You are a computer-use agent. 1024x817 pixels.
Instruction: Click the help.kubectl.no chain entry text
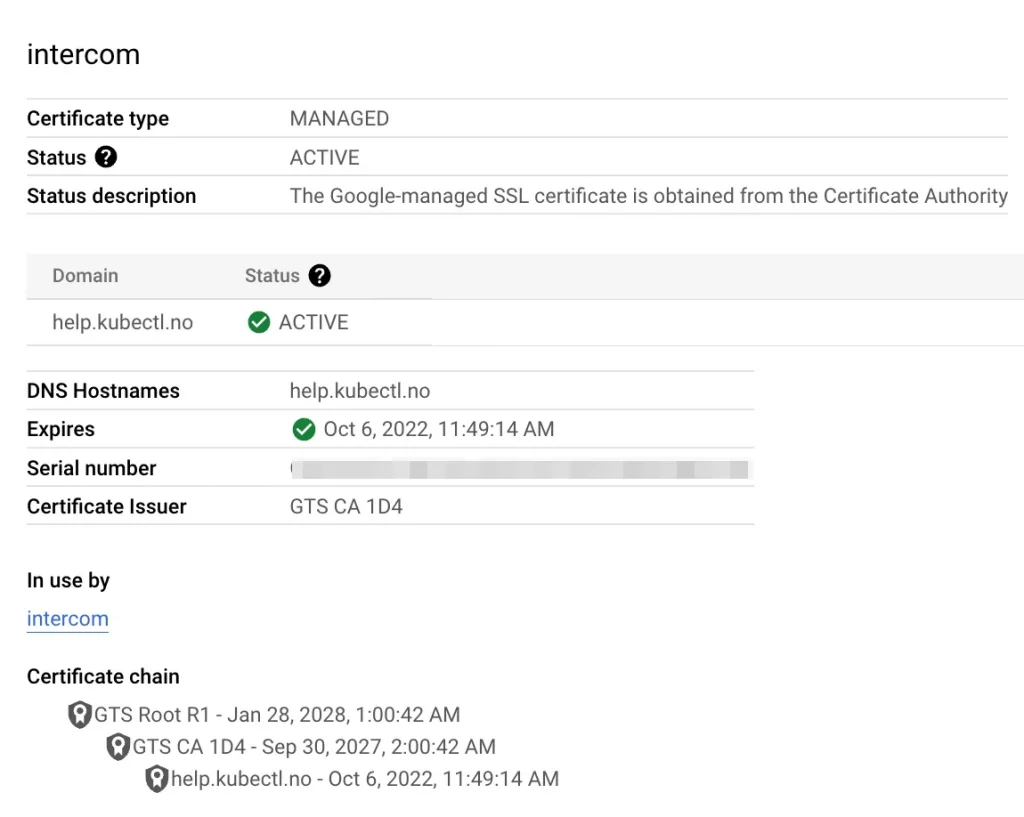click(365, 778)
